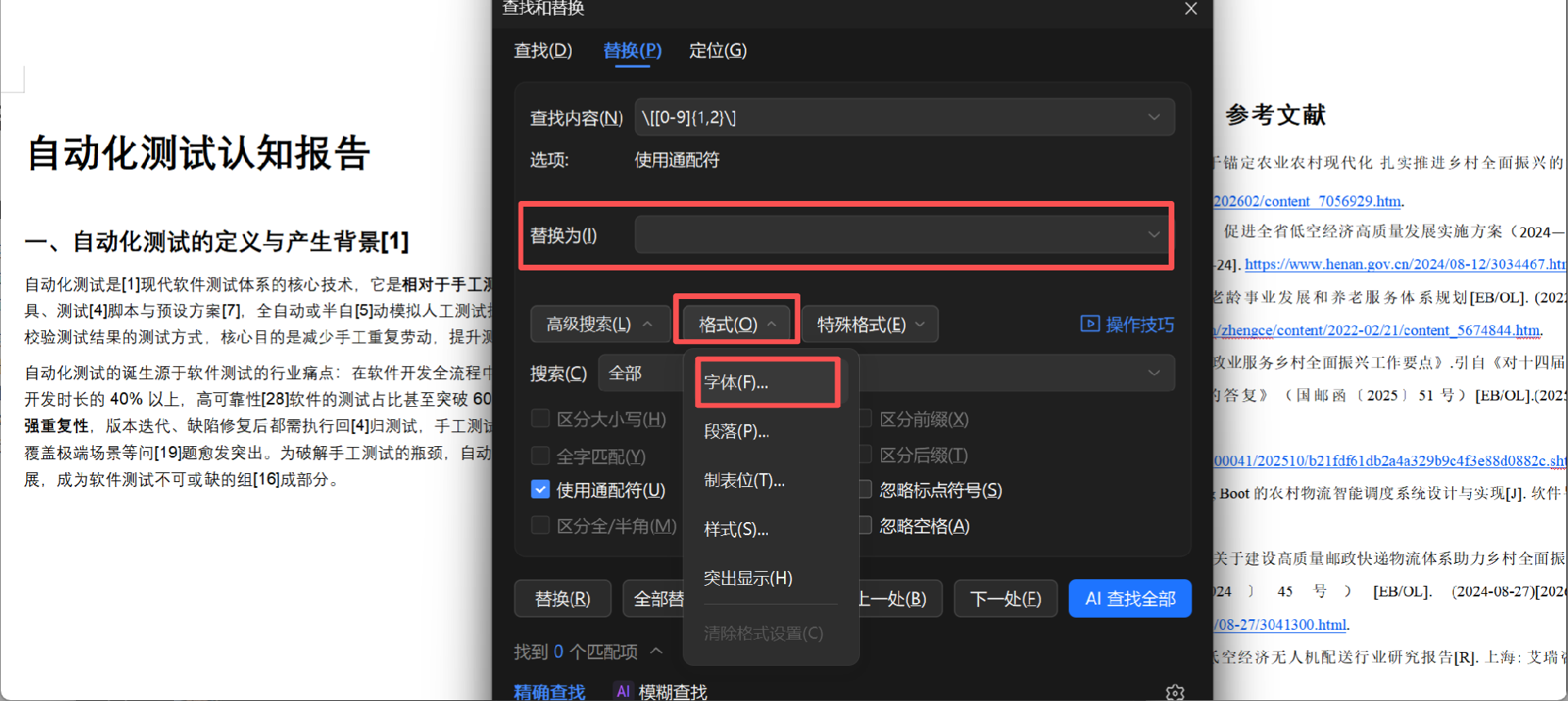Collapse the 高级搜索(L) options
The width and height of the screenshot is (1568, 701).
[x=599, y=324]
